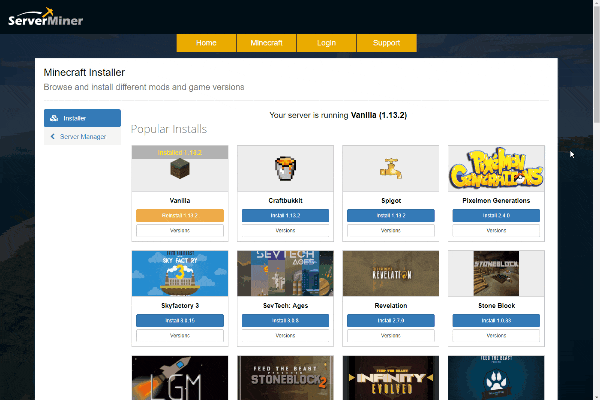
Task: Select the Installer sidebar tab
Action: click(x=82, y=118)
